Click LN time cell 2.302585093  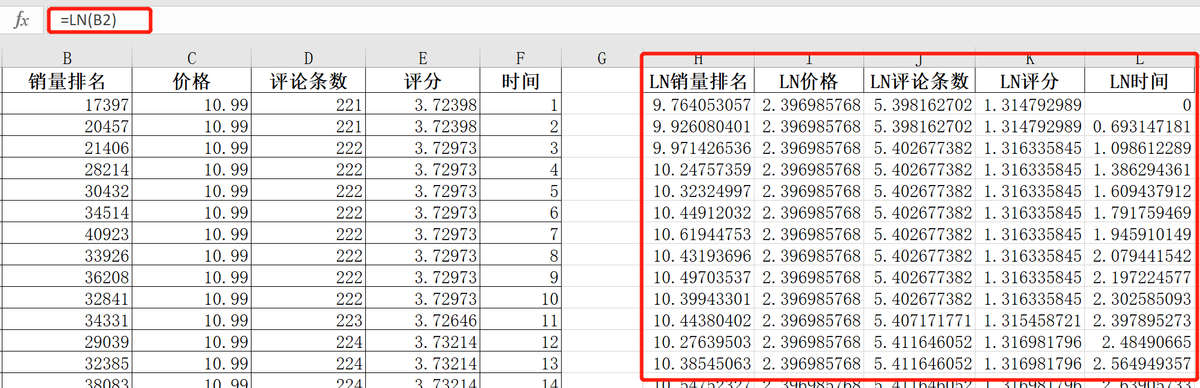[1139, 300]
